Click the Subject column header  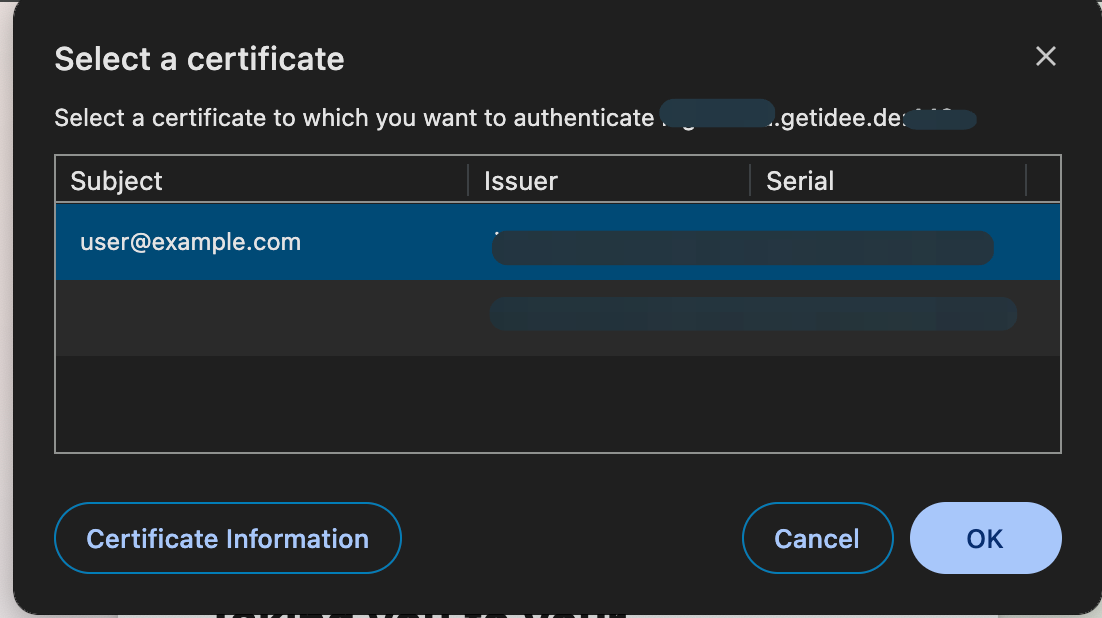pyautogui.click(x=116, y=181)
